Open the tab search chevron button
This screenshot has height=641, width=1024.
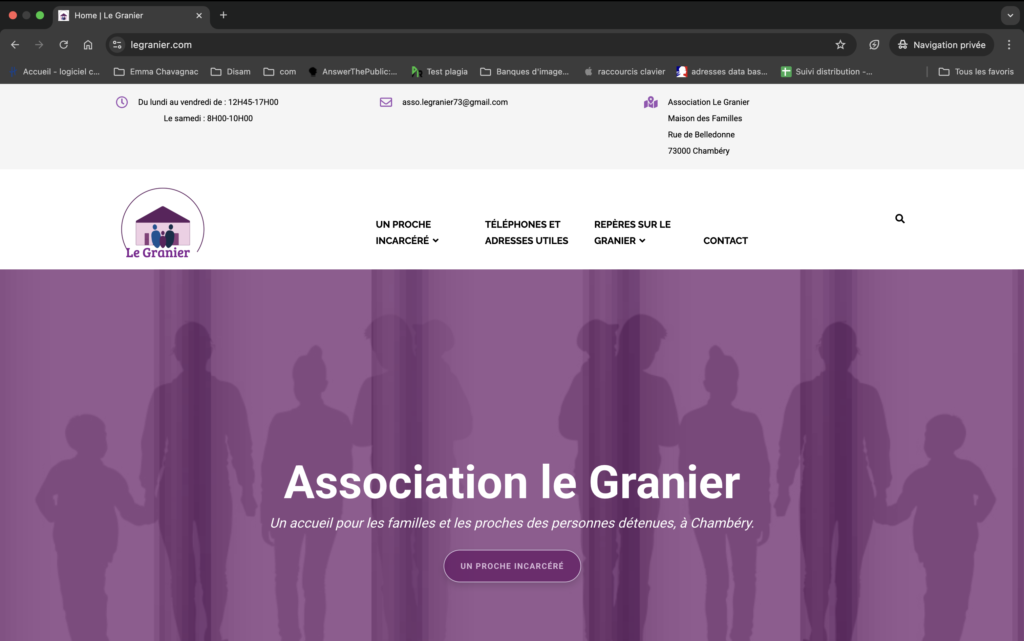(x=1010, y=16)
